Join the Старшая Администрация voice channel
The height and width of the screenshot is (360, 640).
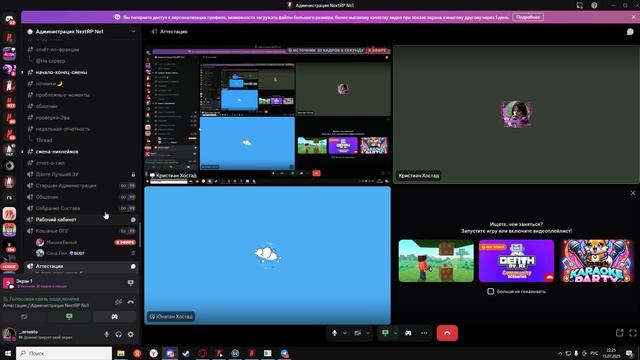click(81, 186)
